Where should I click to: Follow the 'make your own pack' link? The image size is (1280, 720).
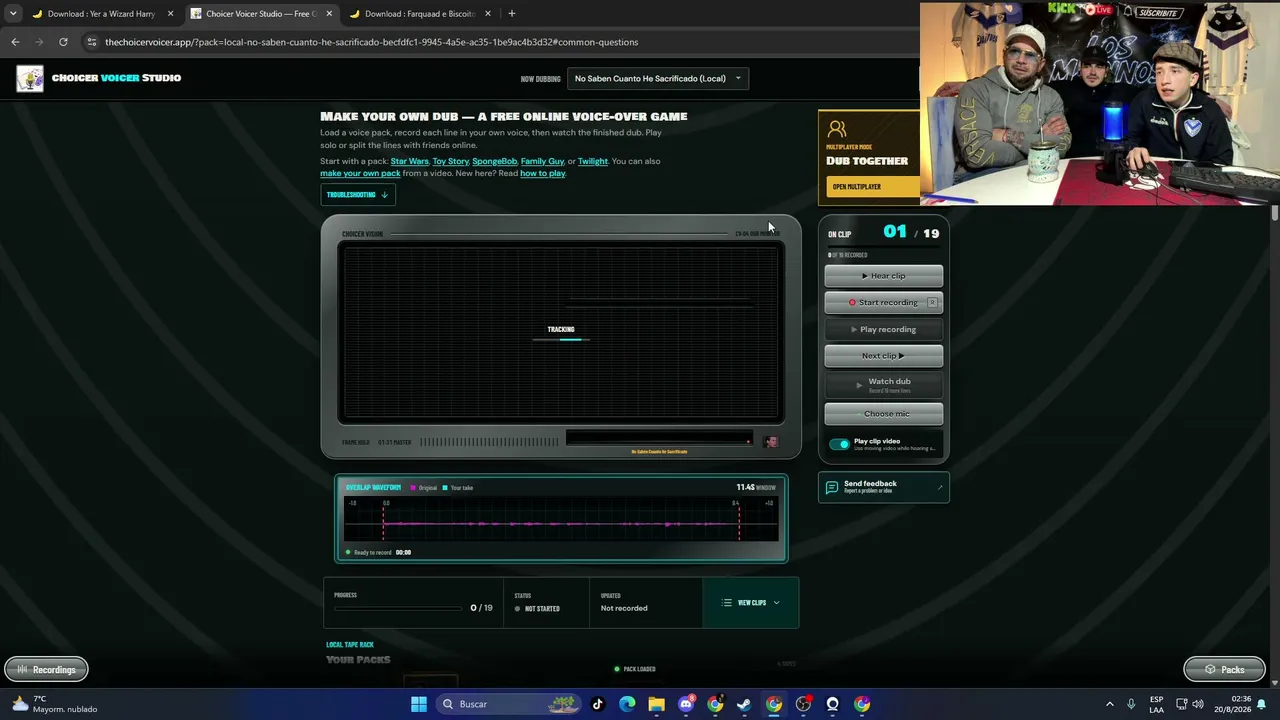[x=360, y=173]
